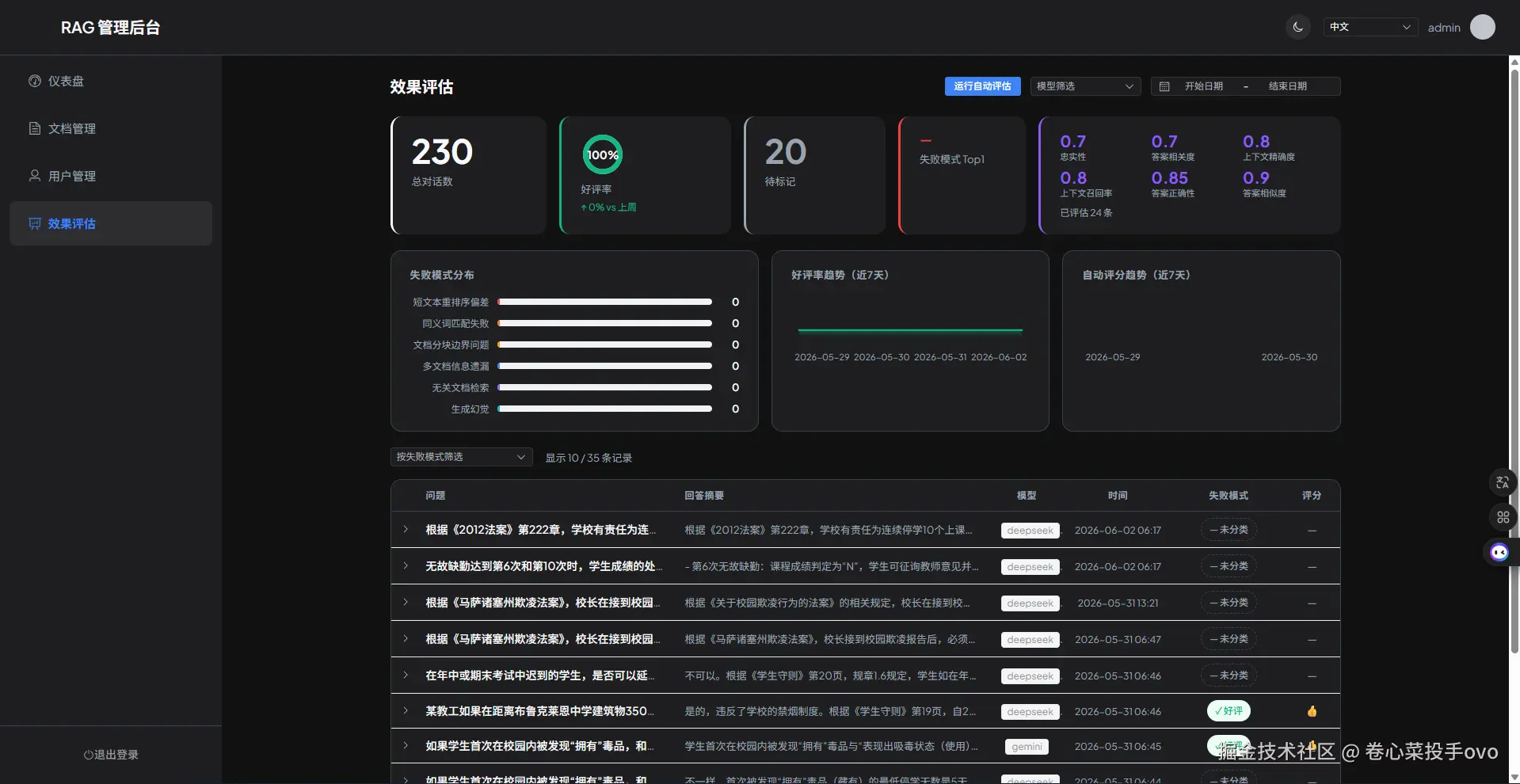The height and width of the screenshot is (784, 1520).
Task: Click the 回答摘要 column header
Action: pos(704,496)
